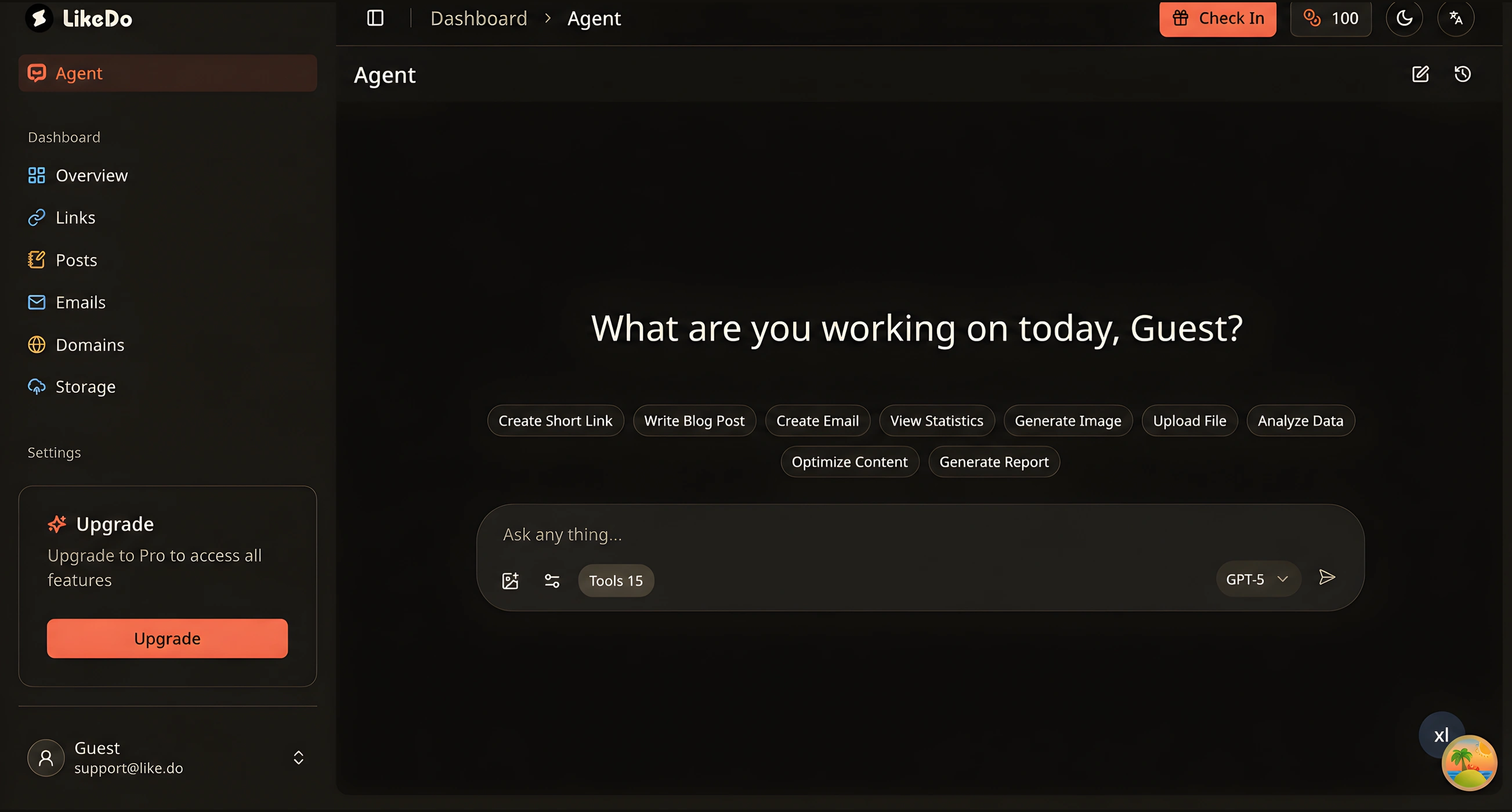Select the Create Short Link suggestion
The image size is (1512, 812).
coord(555,421)
